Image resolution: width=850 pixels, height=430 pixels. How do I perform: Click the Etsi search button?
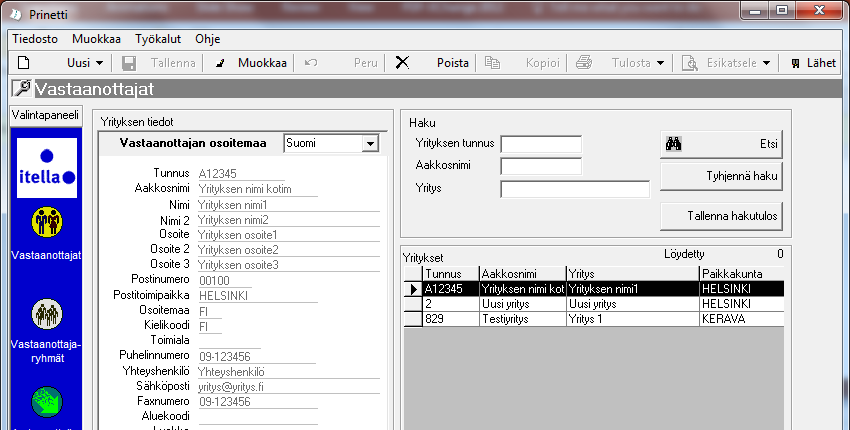[721, 144]
